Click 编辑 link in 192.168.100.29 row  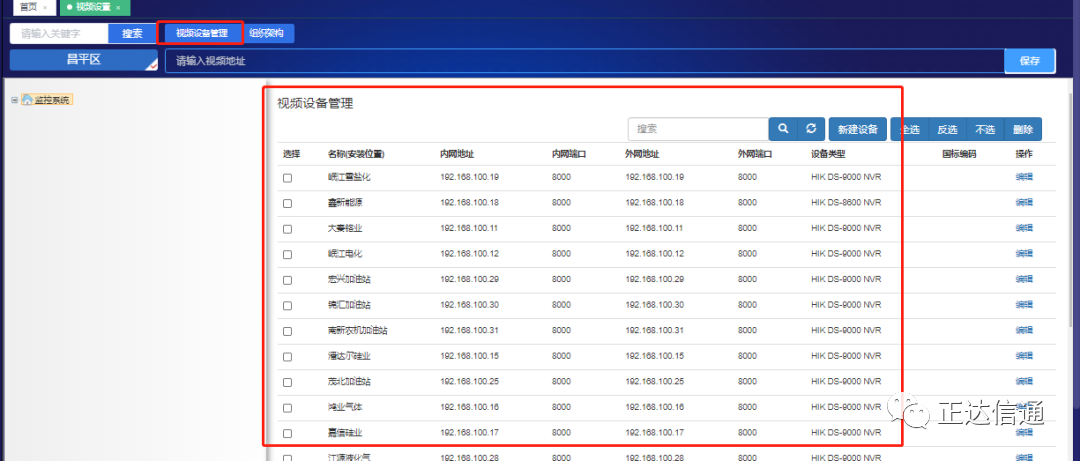1024,279
